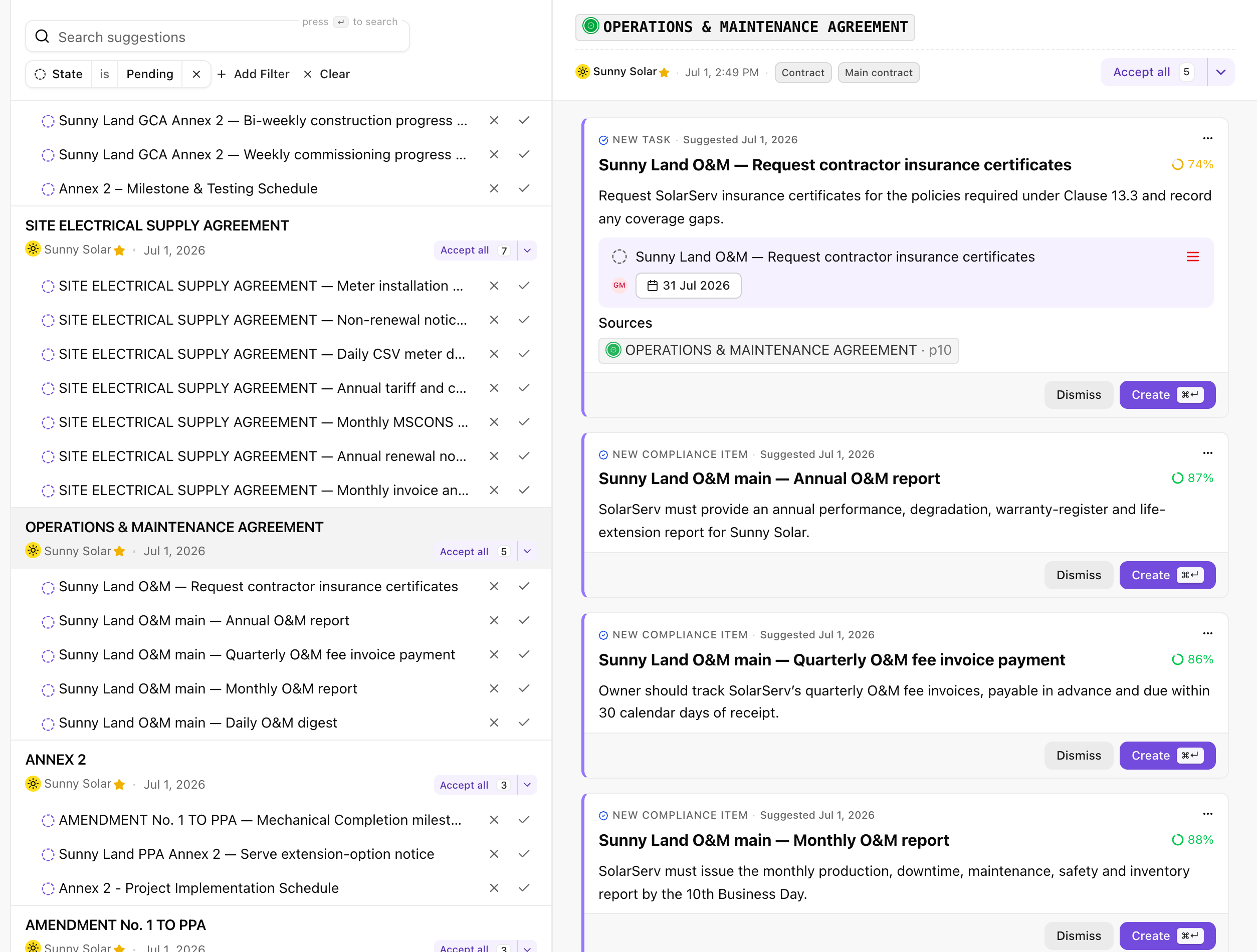
Task: Expand Accept all dropdown in header
Action: click(1220, 72)
